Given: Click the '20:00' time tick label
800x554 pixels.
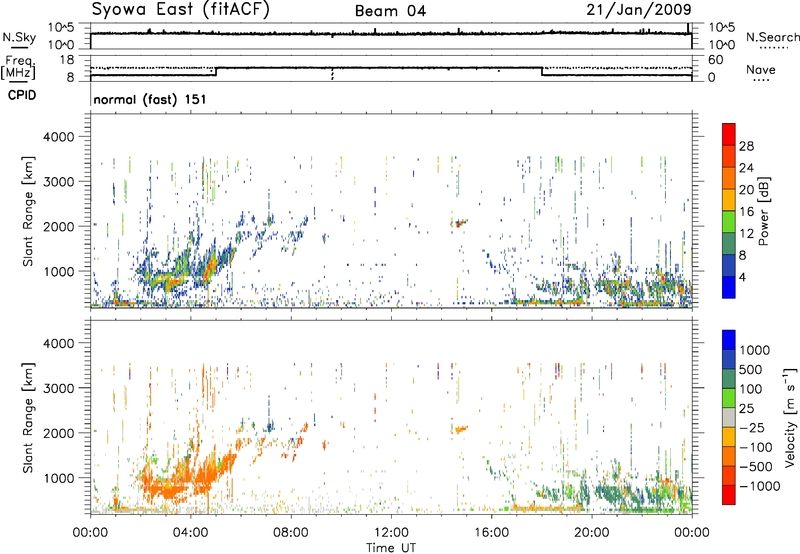Looking at the screenshot, I should (x=591, y=533).
